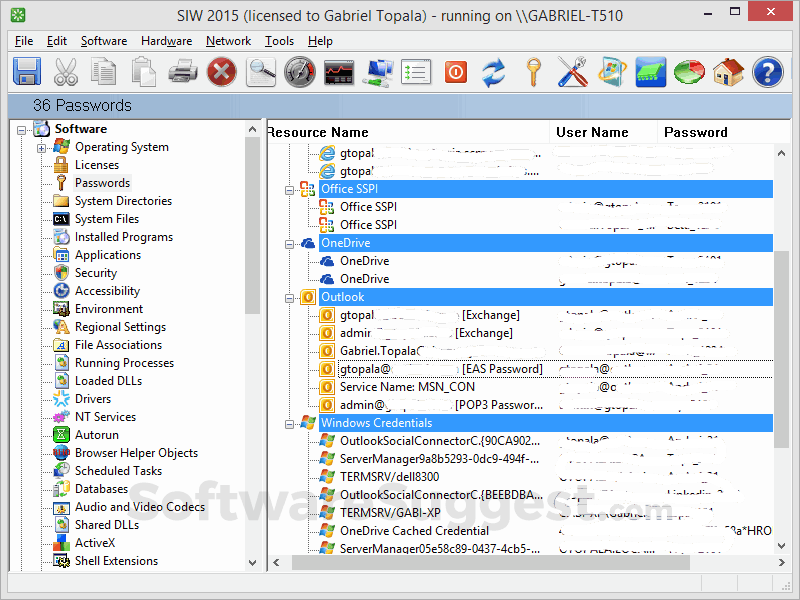This screenshot has width=800, height=600.
Task: Click the SIW app icon in title bar
Action: coord(18,15)
